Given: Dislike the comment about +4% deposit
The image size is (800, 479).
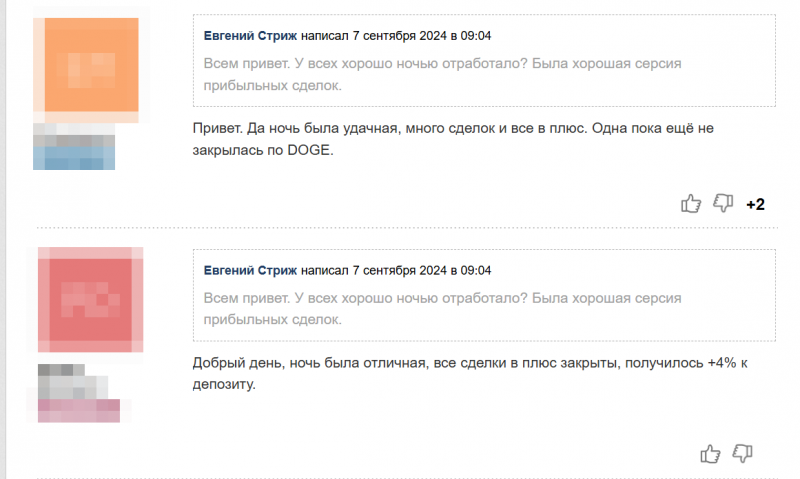Looking at the screenshot, I should (x=743, y=454).
